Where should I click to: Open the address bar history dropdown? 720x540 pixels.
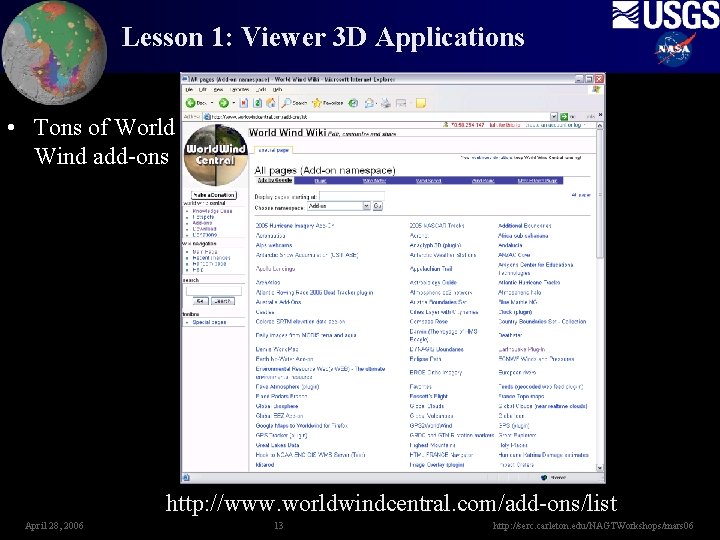pos(554,117)
